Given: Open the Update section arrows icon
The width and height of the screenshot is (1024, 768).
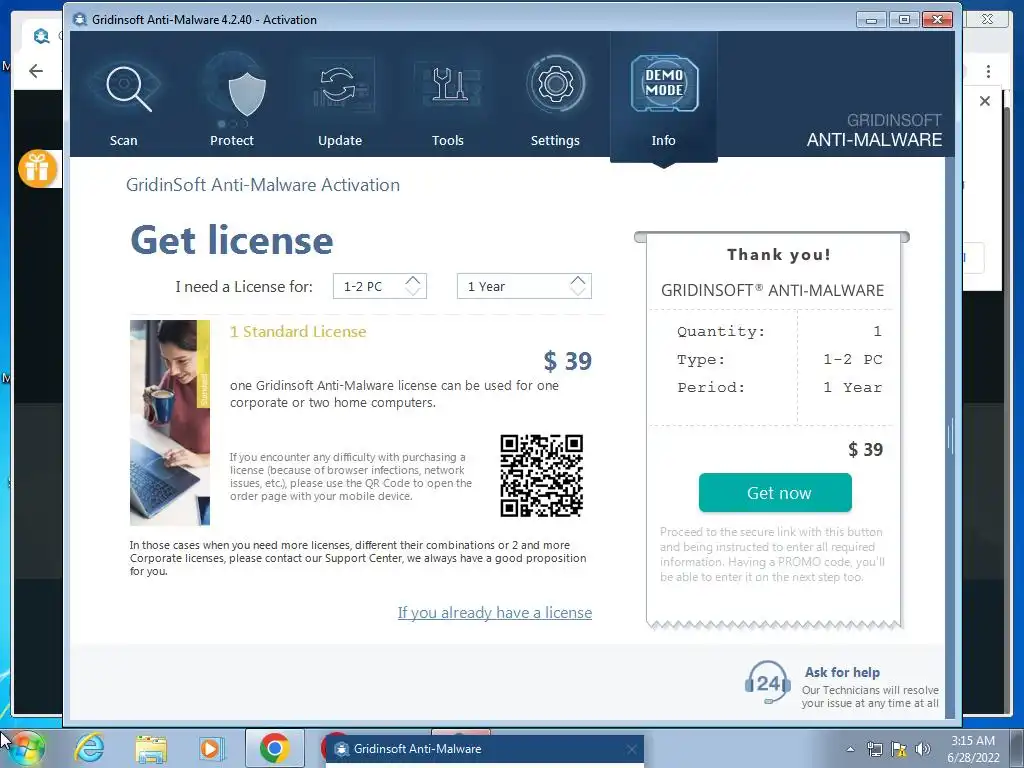Looking at the screenshot, I should coord(339,86).
